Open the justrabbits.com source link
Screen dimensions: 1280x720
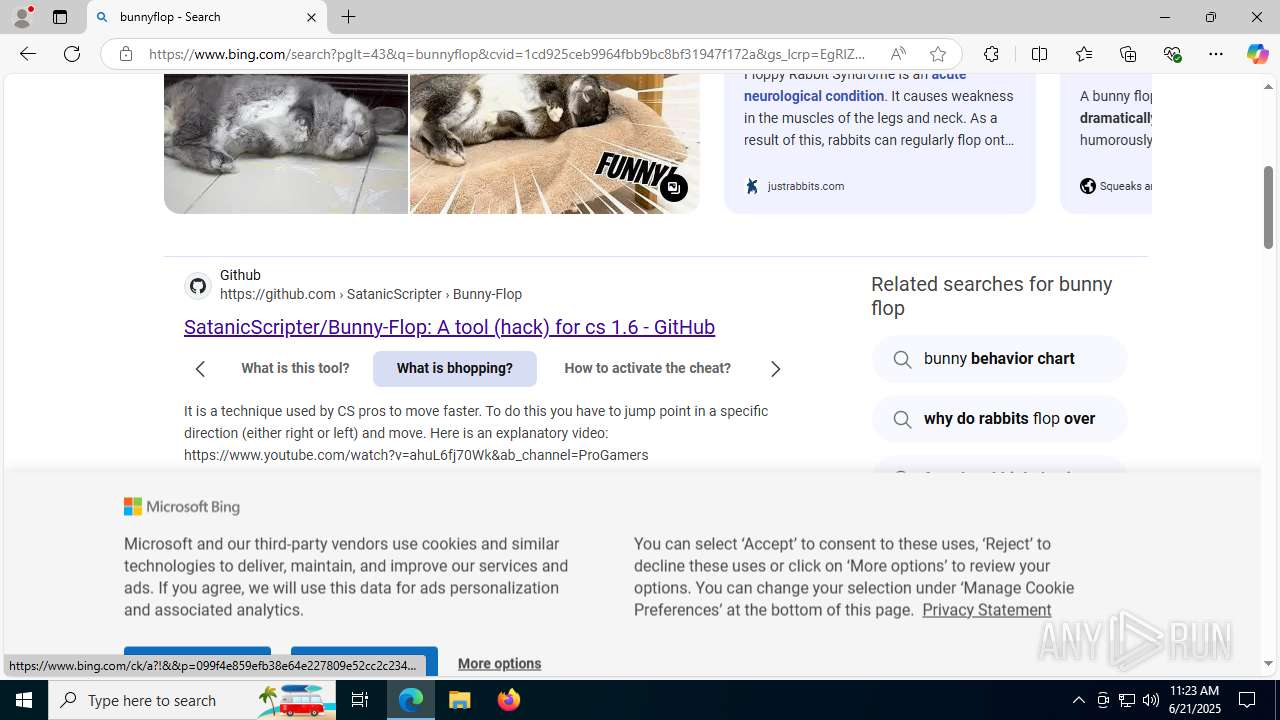[x=805, y=186]
